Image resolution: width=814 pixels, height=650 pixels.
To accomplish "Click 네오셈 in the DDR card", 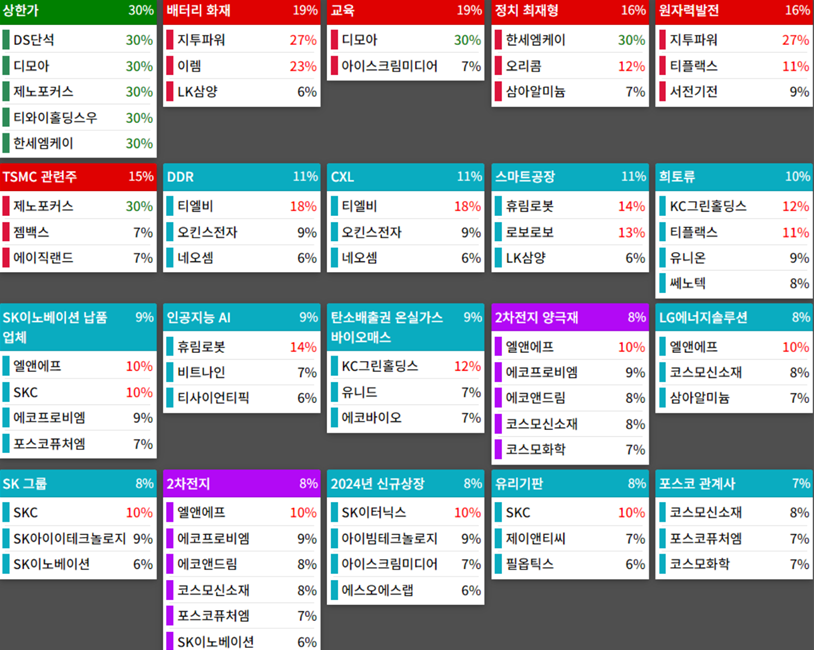I will click(x=242, y=258).
